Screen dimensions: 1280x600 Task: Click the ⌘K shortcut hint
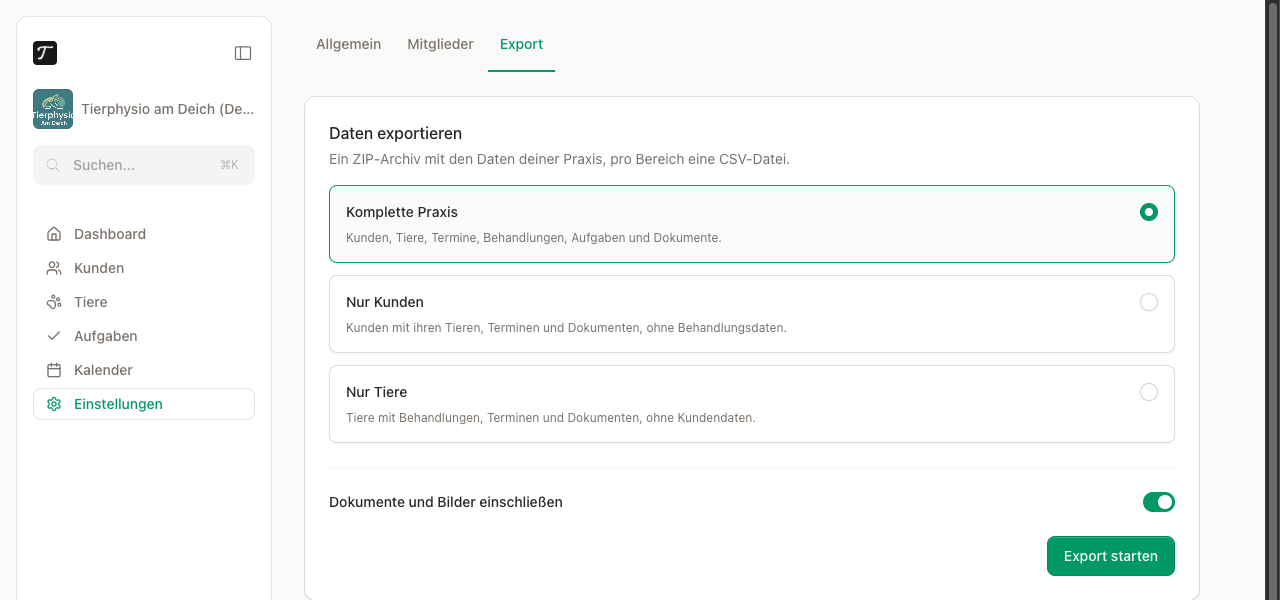(x=229, y=165)
